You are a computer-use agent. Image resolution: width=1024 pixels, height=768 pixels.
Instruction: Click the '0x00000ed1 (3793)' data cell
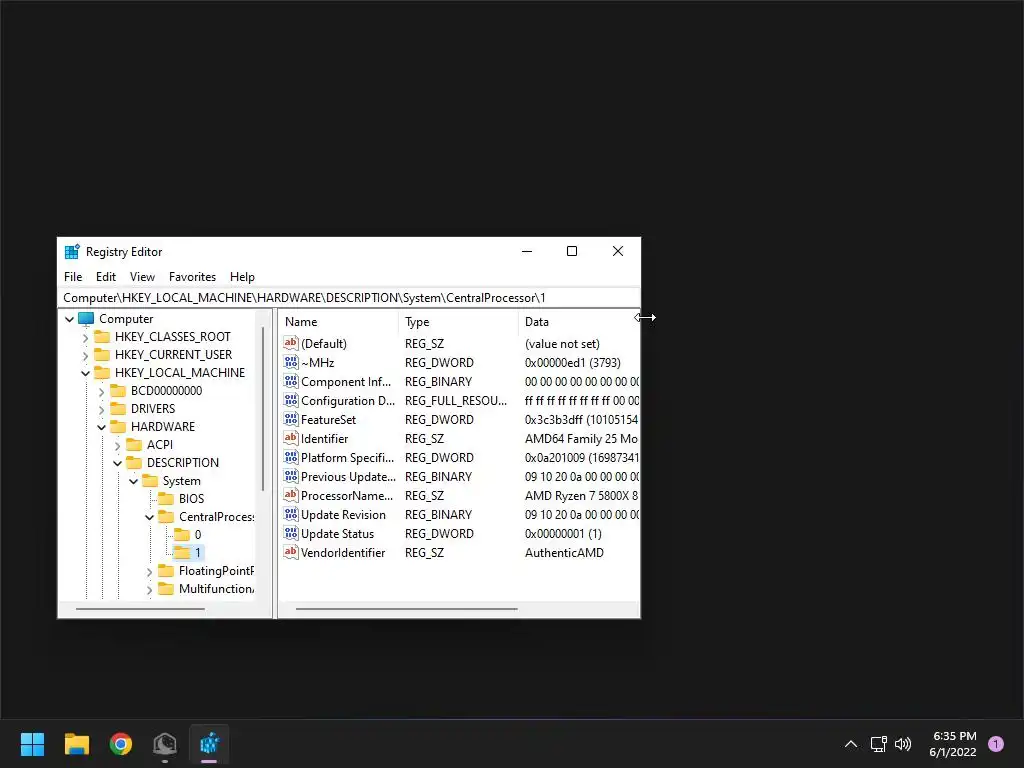coord(573,362)
